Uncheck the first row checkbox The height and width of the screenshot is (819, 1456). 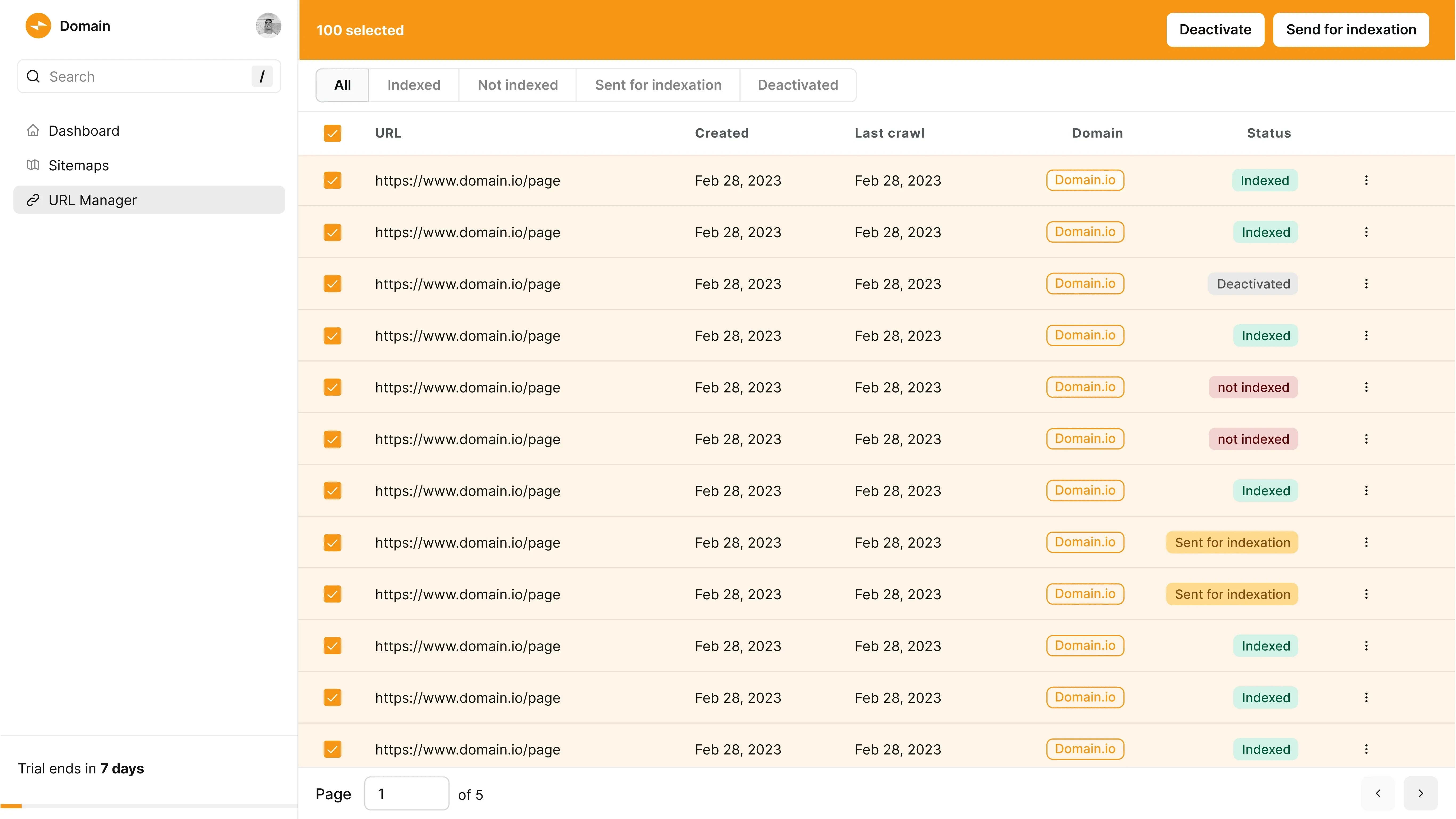(x=332, y=180)
